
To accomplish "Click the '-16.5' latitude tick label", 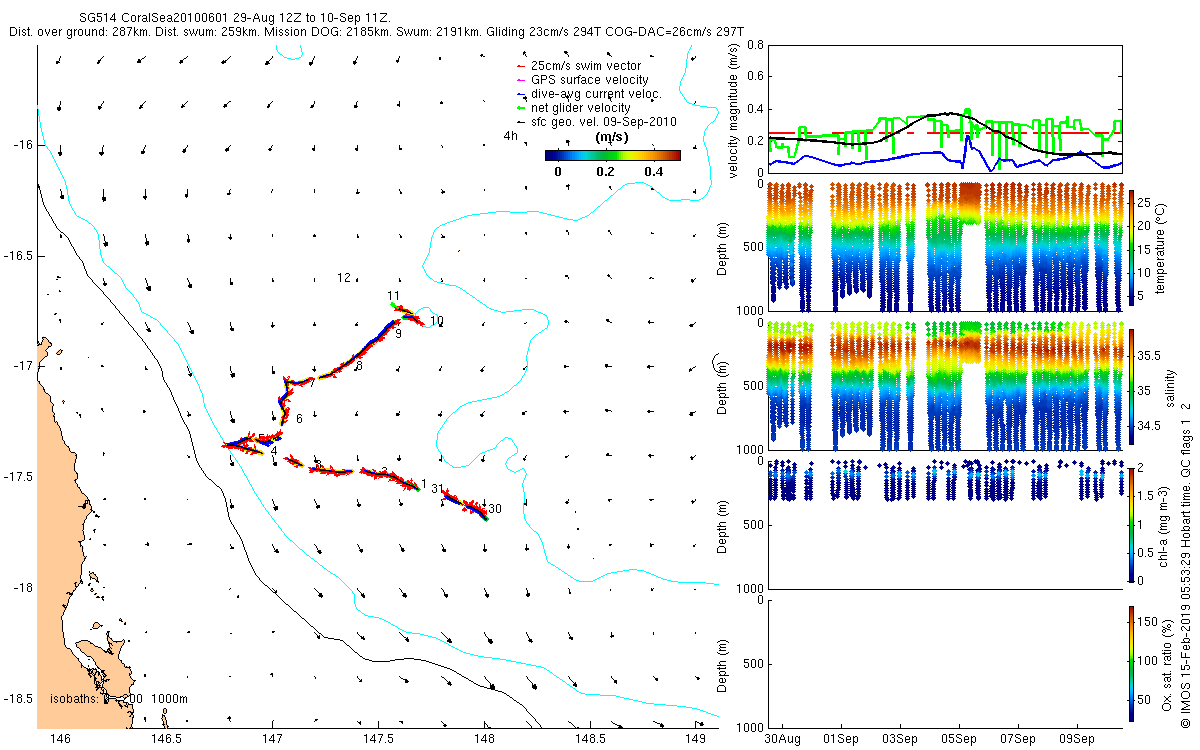I will [x=18, y=256].
